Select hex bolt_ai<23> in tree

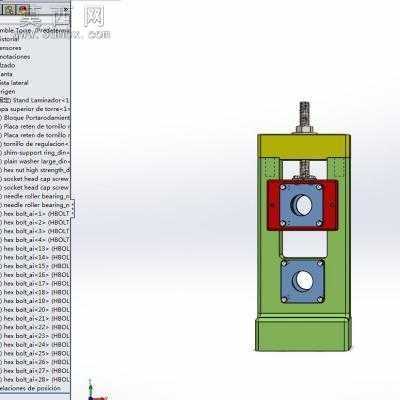[35, 336]
